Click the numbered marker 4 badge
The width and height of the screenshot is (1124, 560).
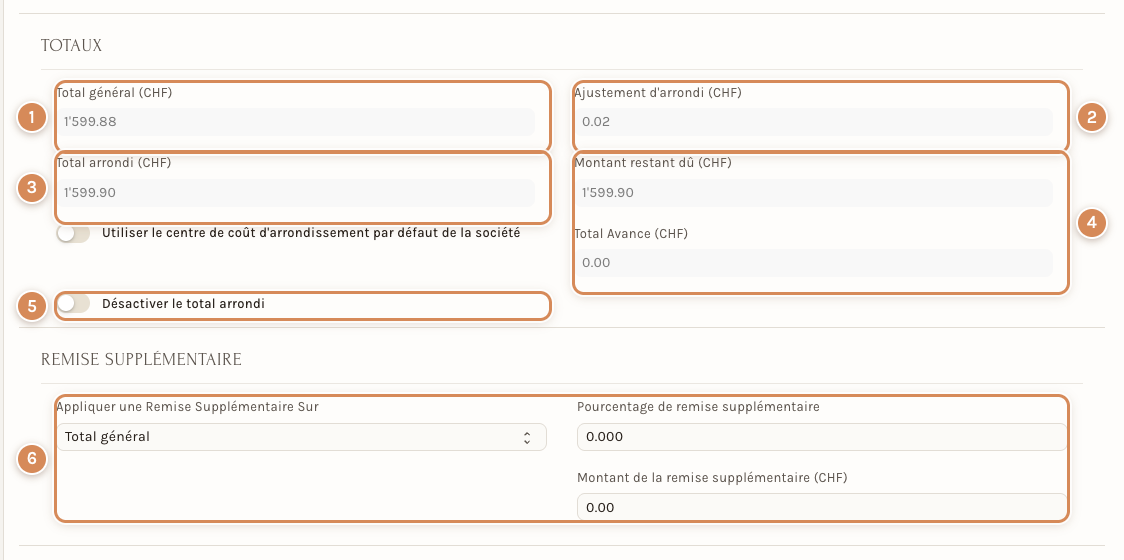click(x=1092, y=223)
